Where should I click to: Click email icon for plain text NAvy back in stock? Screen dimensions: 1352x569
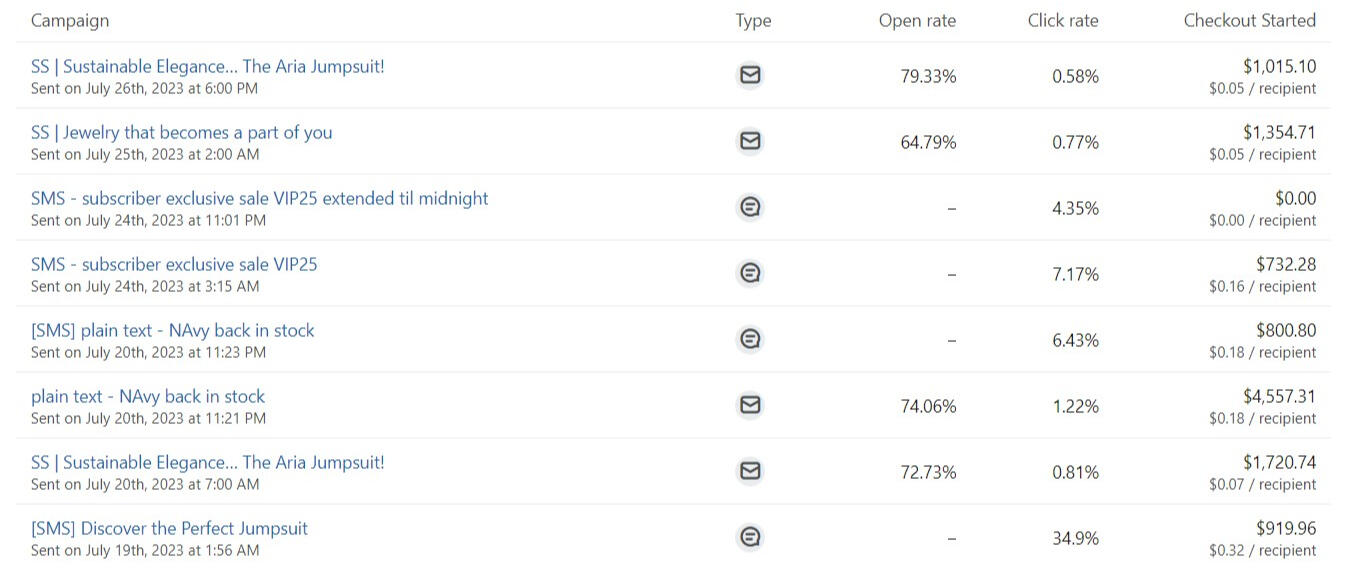click(x=750, y=405)
